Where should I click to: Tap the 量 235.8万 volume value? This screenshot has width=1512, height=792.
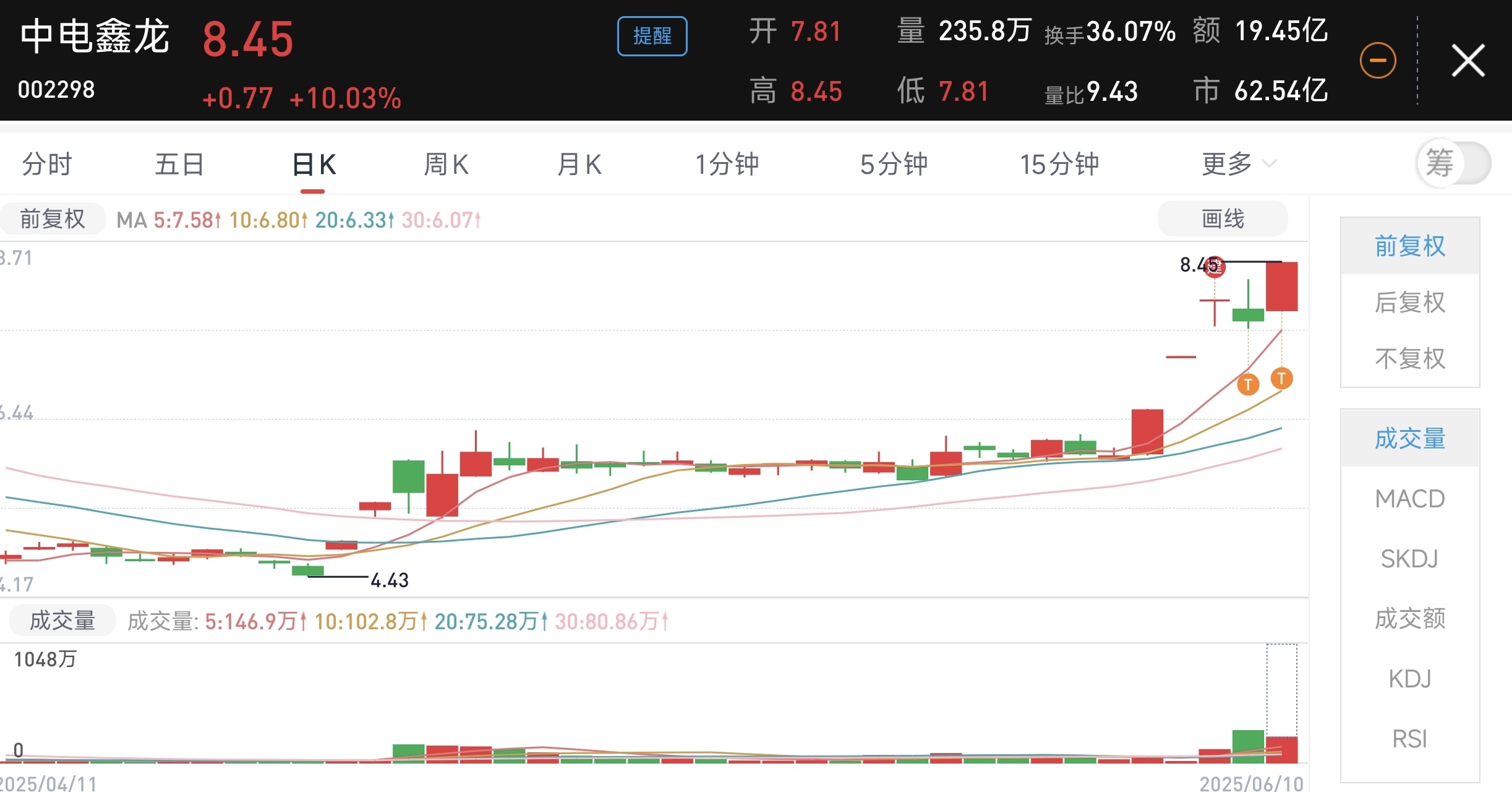[964, 31]
